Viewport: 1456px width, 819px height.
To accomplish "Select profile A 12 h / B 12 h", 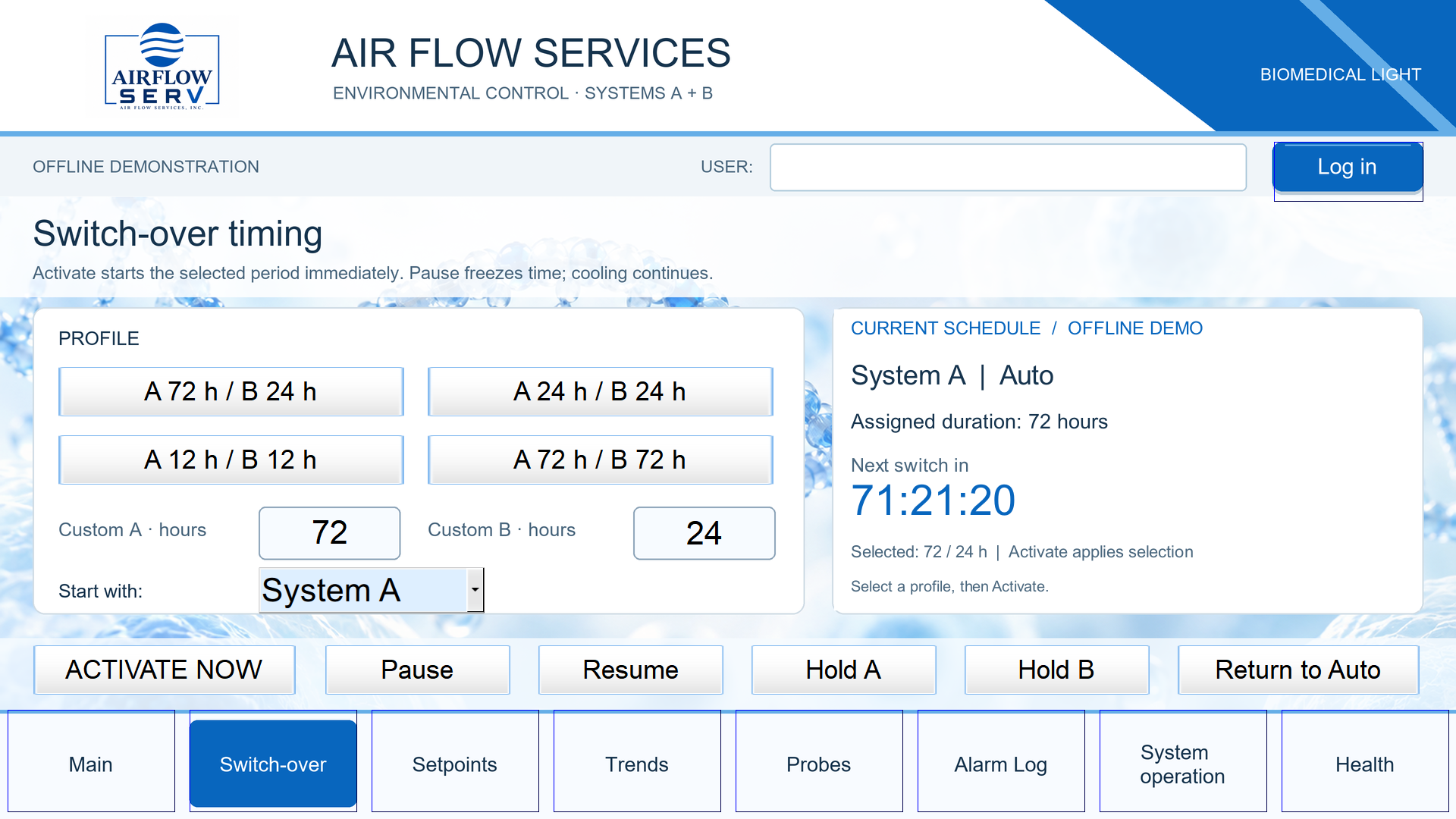I will 231,460.
